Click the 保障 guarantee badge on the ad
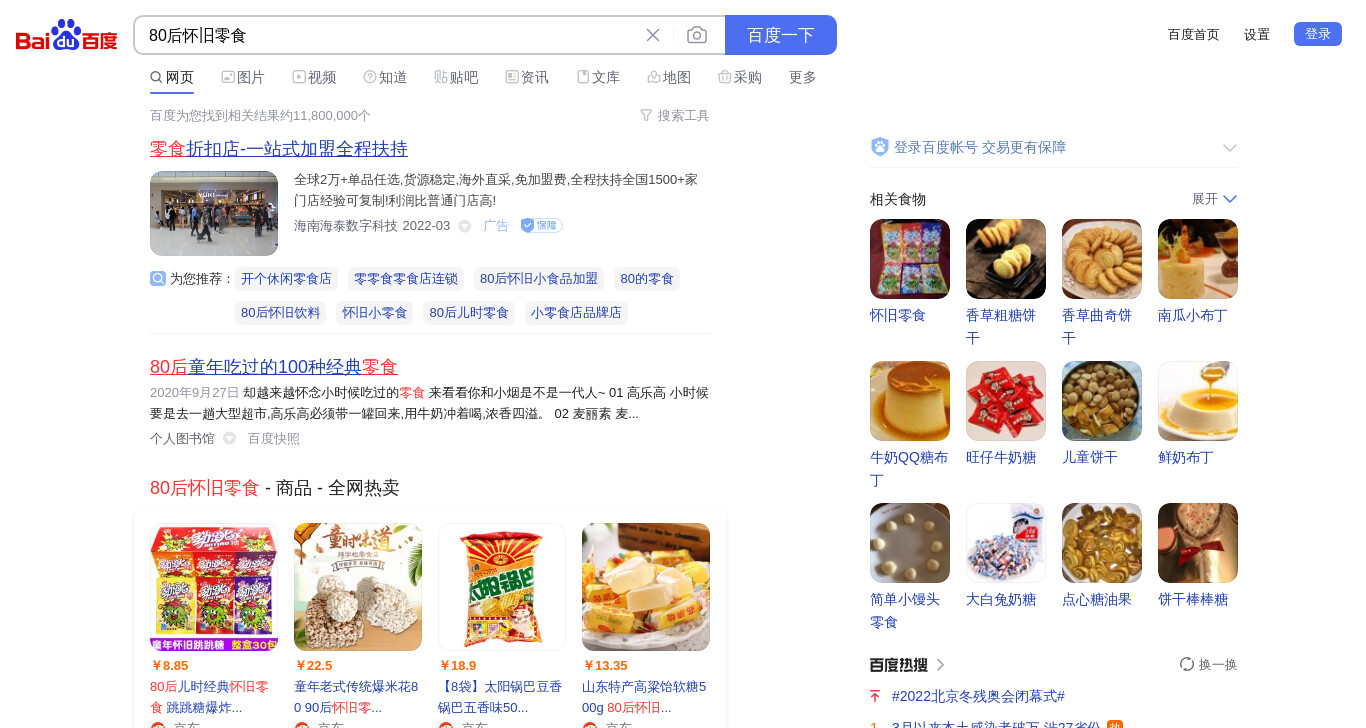 (x=542, y=226)
